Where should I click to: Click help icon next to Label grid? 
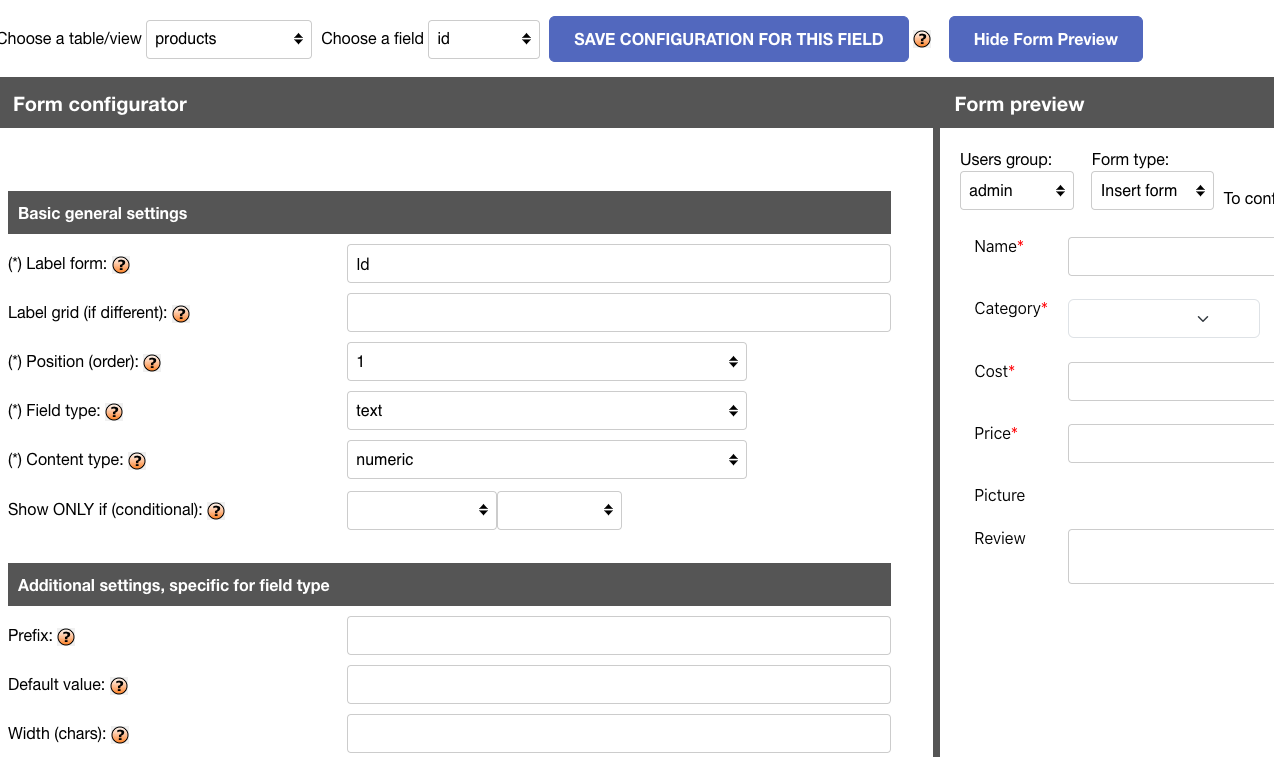181,314
